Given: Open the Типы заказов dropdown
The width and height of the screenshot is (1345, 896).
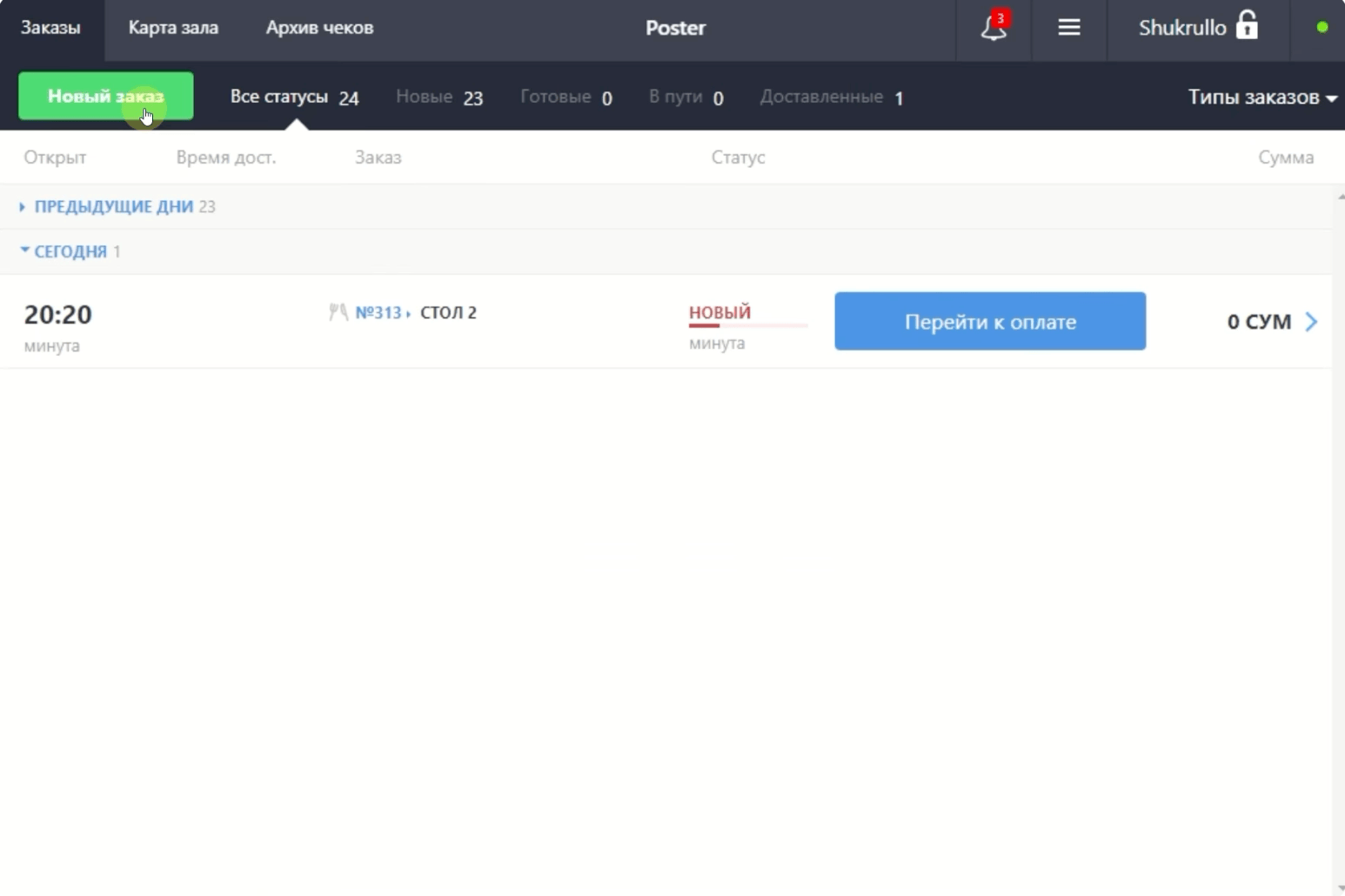Looking at the screenshot, I should (x=1261, y=97).
